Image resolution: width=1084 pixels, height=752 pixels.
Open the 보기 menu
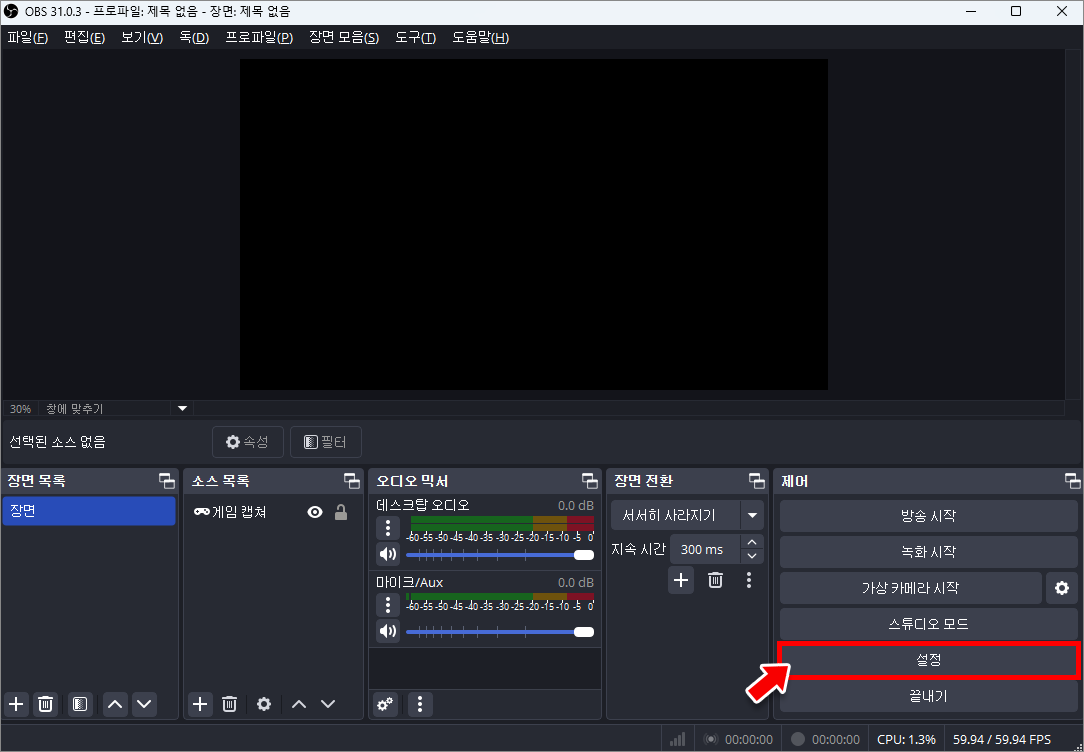142,37
